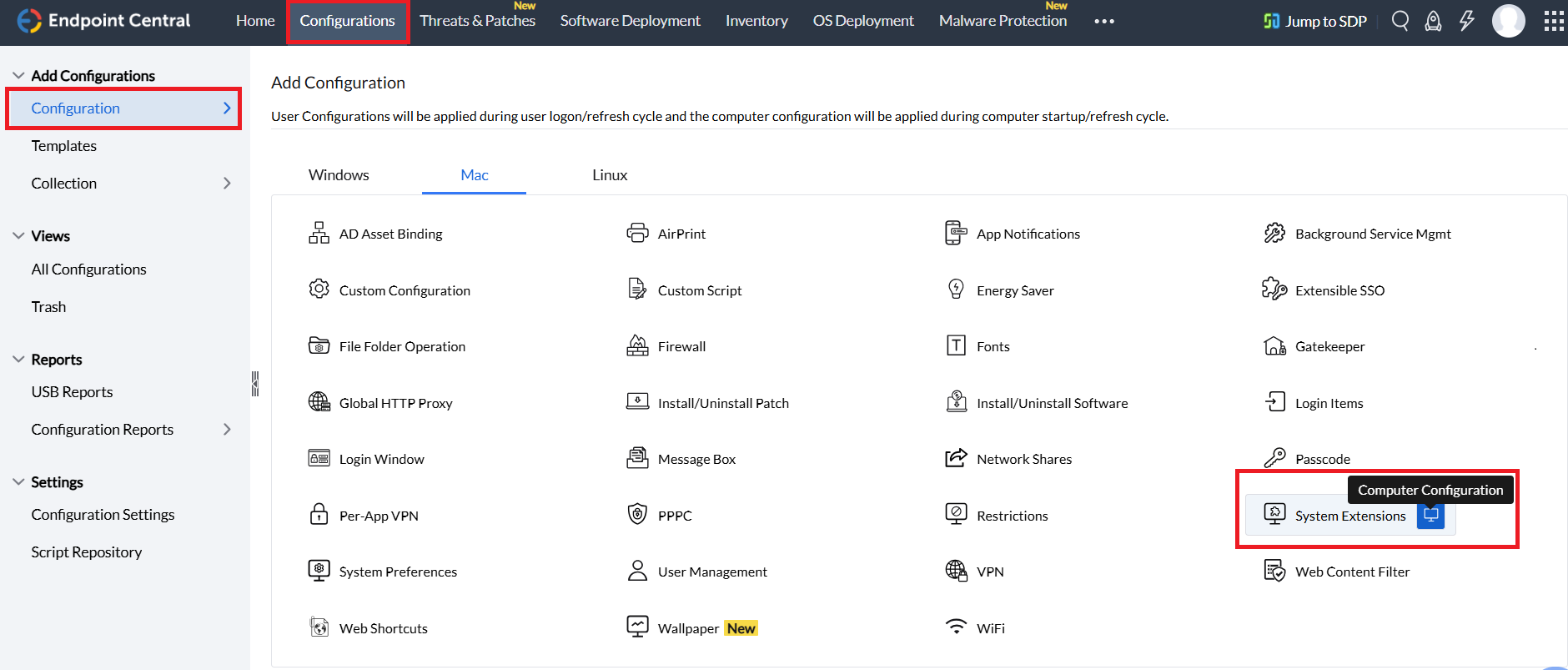Open the Software Deployment menu
The height and width of the screenshot is (670, 1568).
(x=631, y=21)
